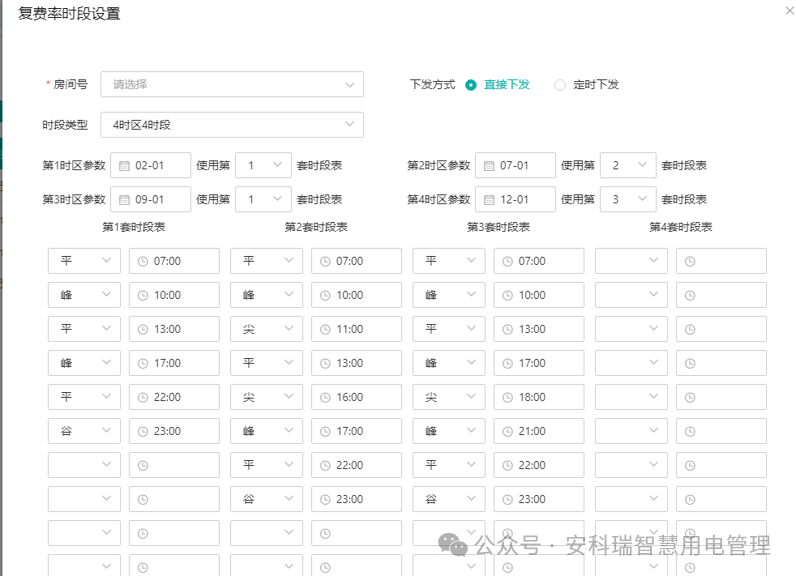Click clock icon in table 1 07:00 field
This screenshot has height=577, width=796.
[143, 262]
